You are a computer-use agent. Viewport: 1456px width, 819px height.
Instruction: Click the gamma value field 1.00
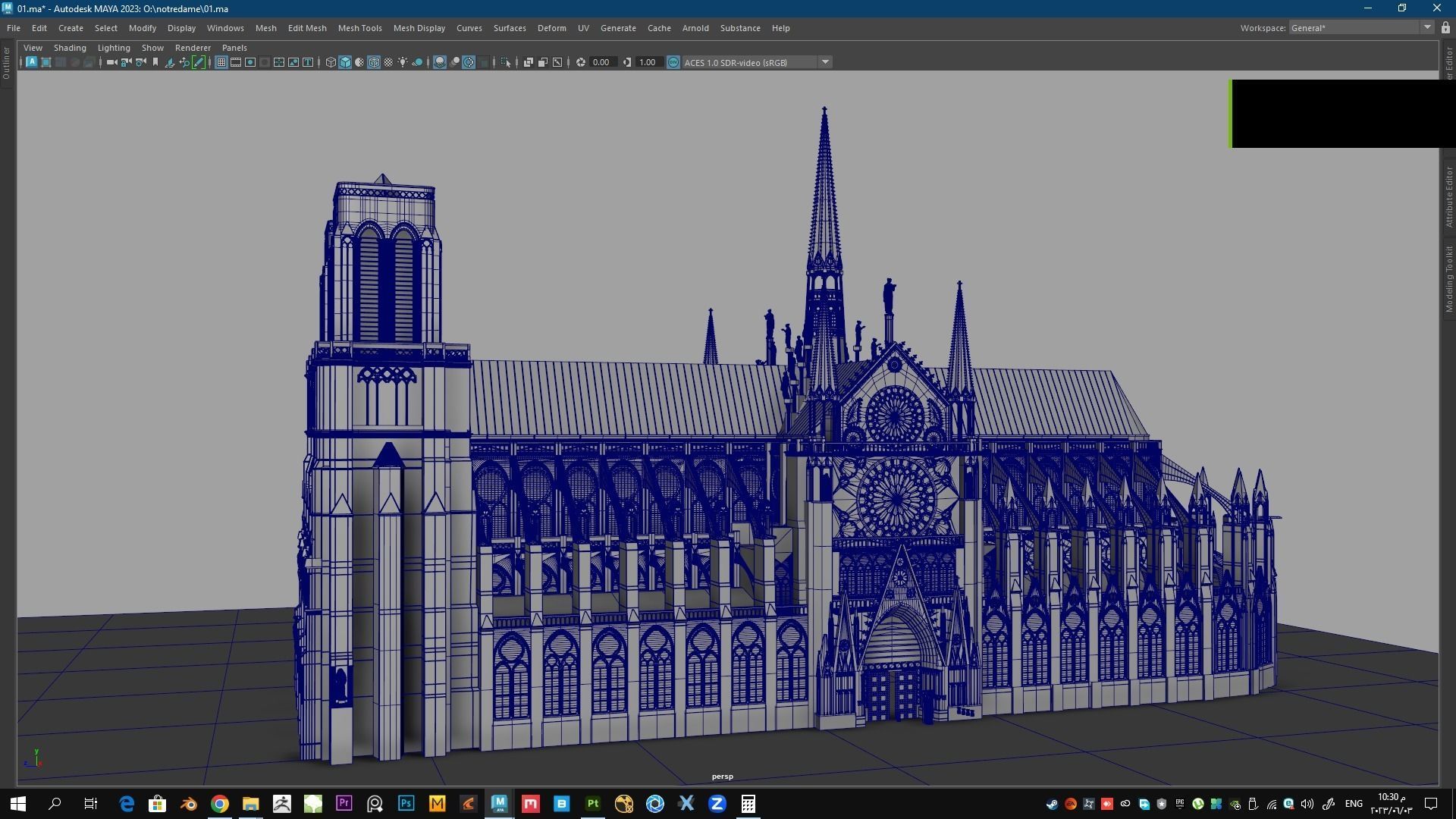pos(648,62)
